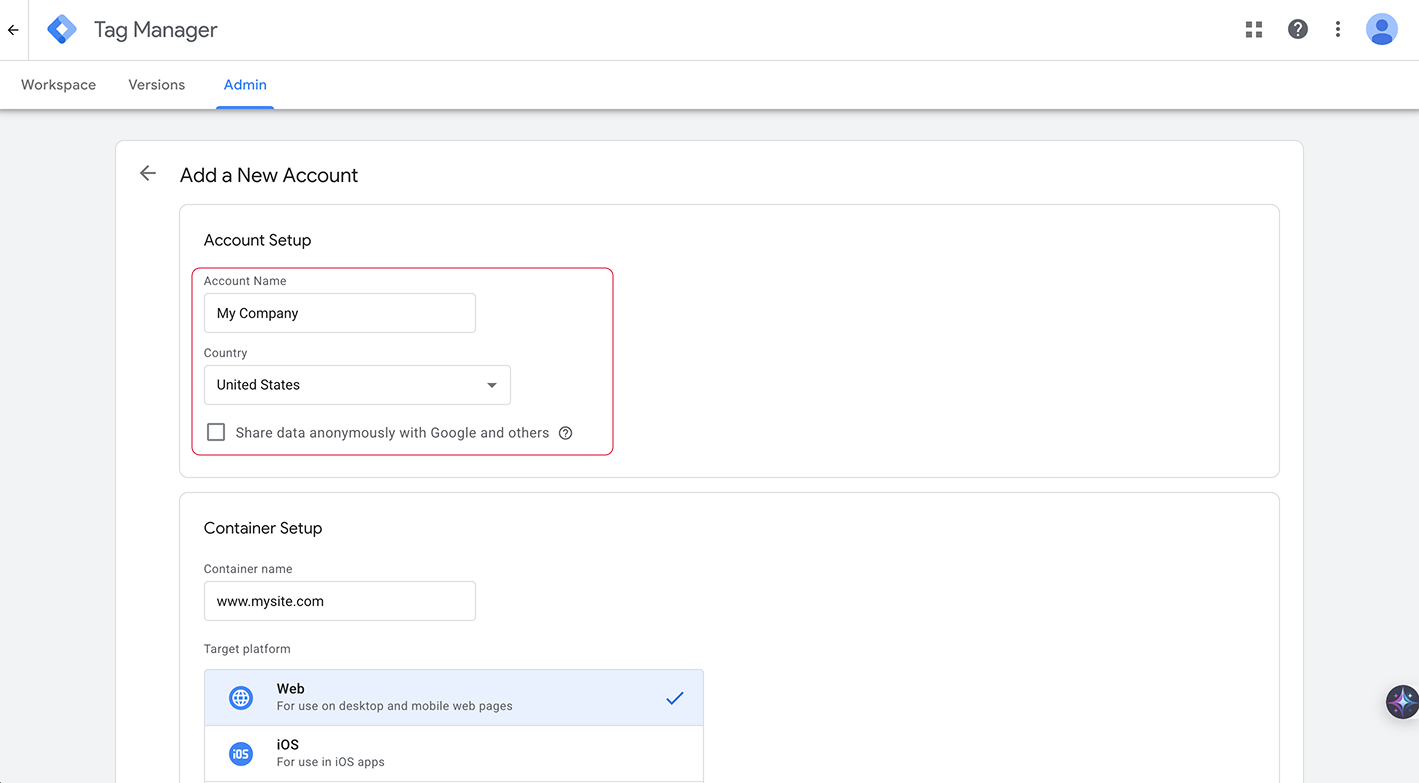1419x783 pixels.
Task: Open the Help question mark icon
Action: point(1298,30)
